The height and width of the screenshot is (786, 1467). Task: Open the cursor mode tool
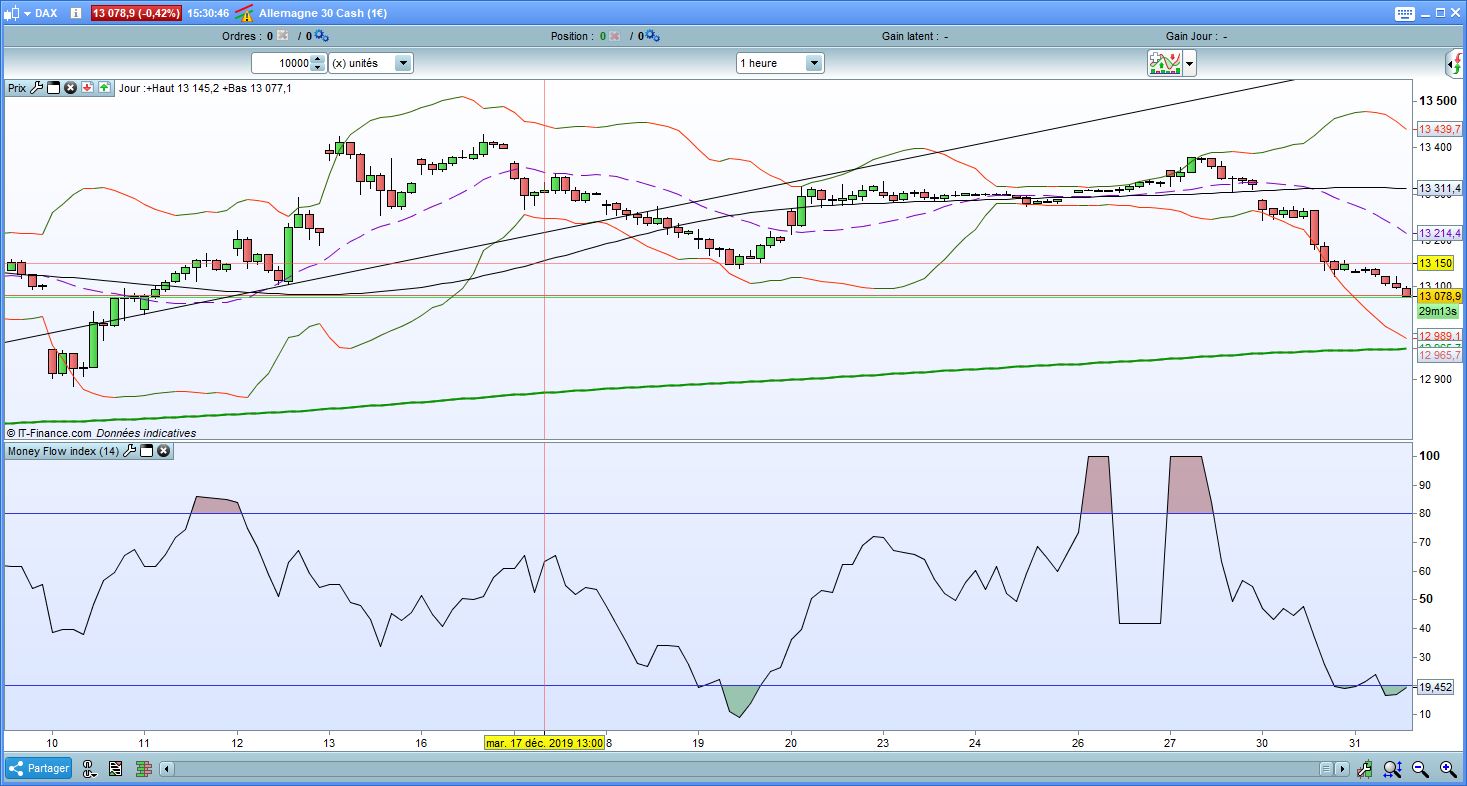coord(89,768)
